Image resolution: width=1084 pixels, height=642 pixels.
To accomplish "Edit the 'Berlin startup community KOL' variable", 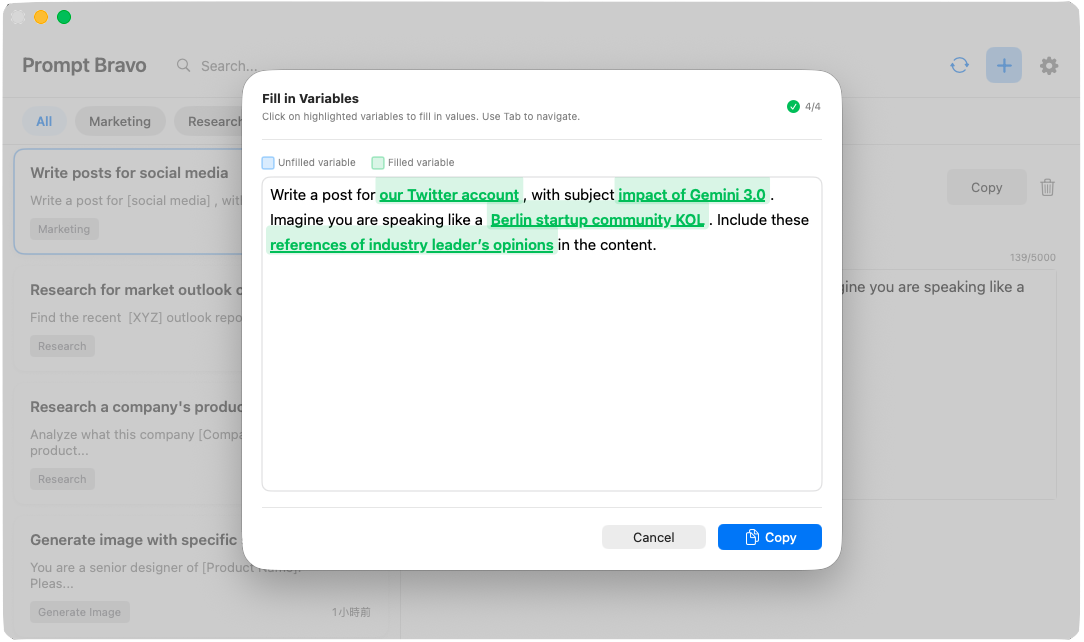I will (x=597, y=220).
